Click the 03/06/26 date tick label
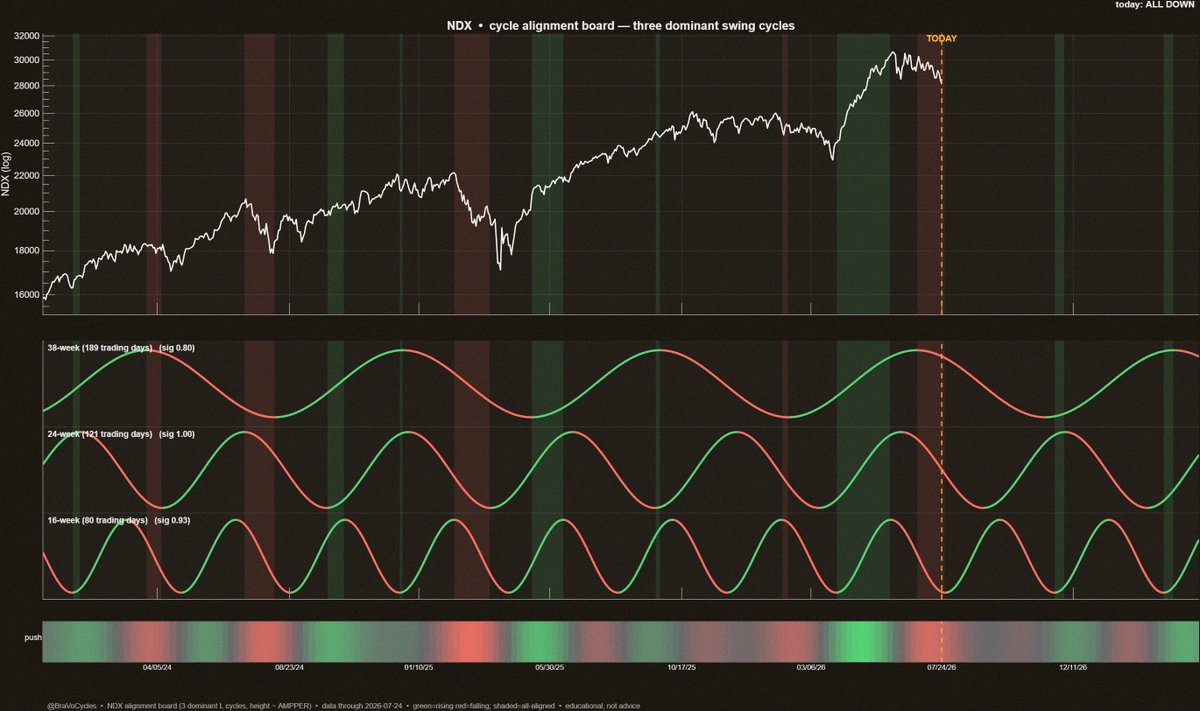 pyautogui.click(x=811, y=667)
